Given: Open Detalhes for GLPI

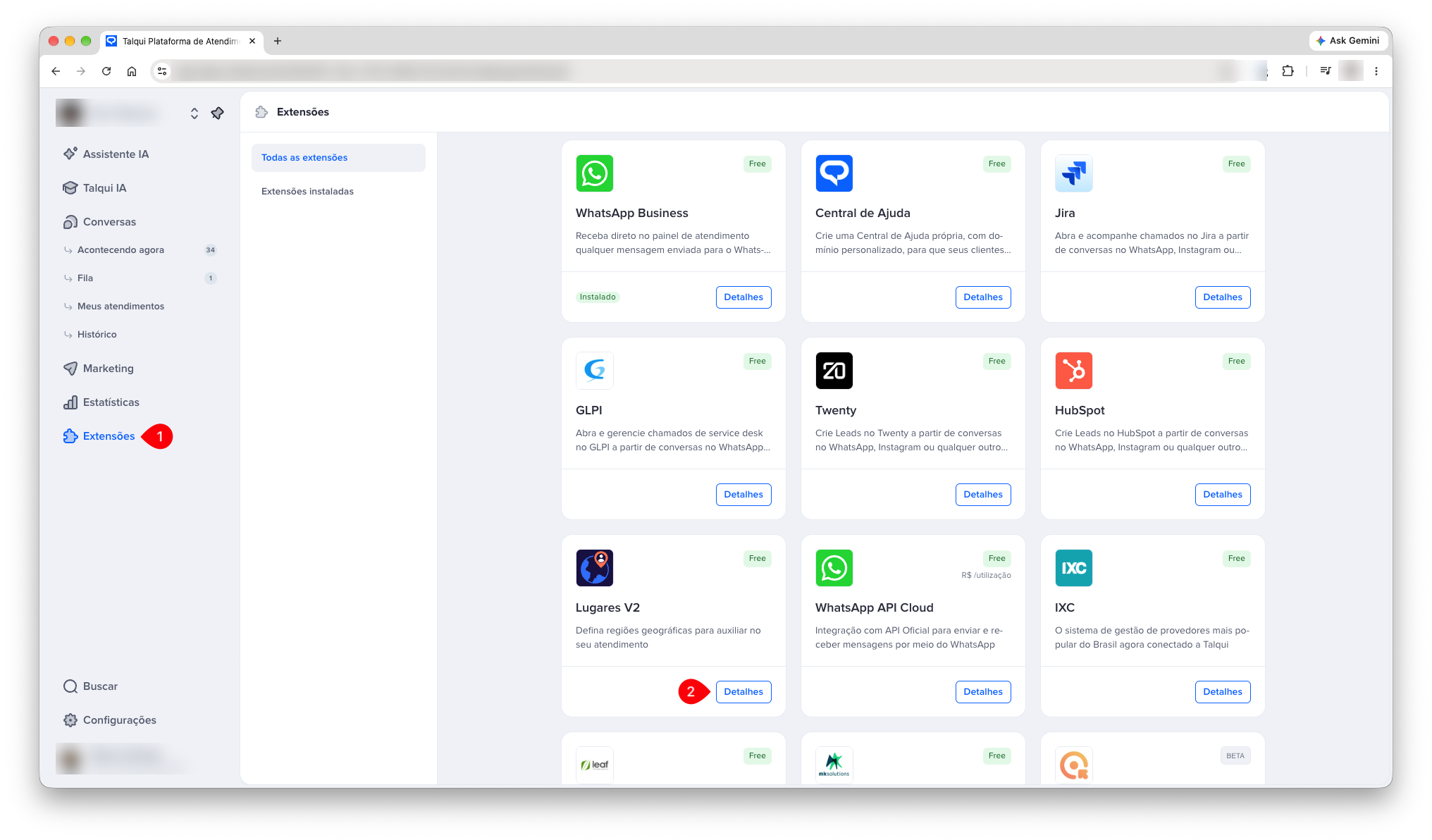Looking at the screenshot, I should (743, 495).
